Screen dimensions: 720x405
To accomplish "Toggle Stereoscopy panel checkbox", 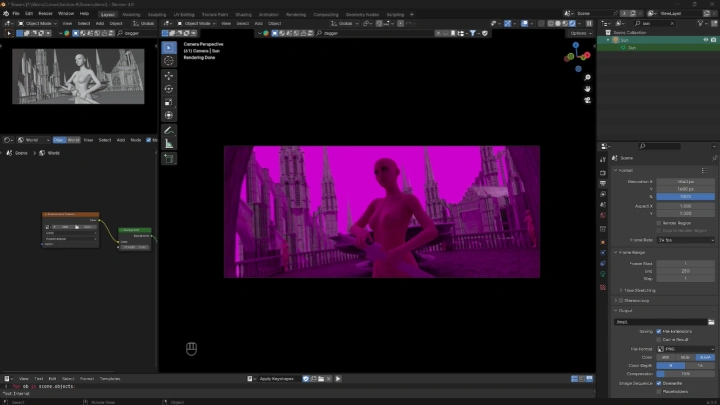I will pos(621,301).
